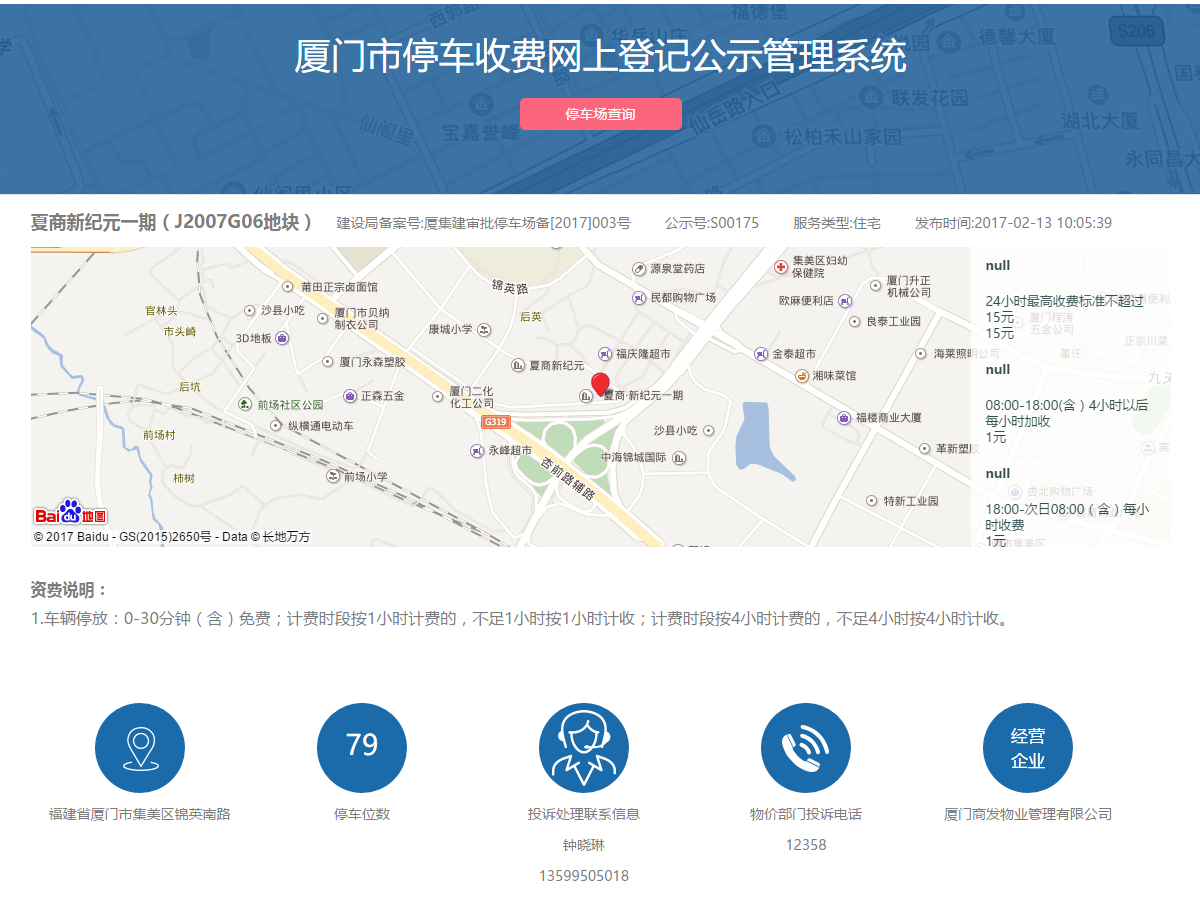Click the 厦门升正机械公司 map marker
The height and width of the screenshot is (900, 1200).
click(x=876, y=286)
